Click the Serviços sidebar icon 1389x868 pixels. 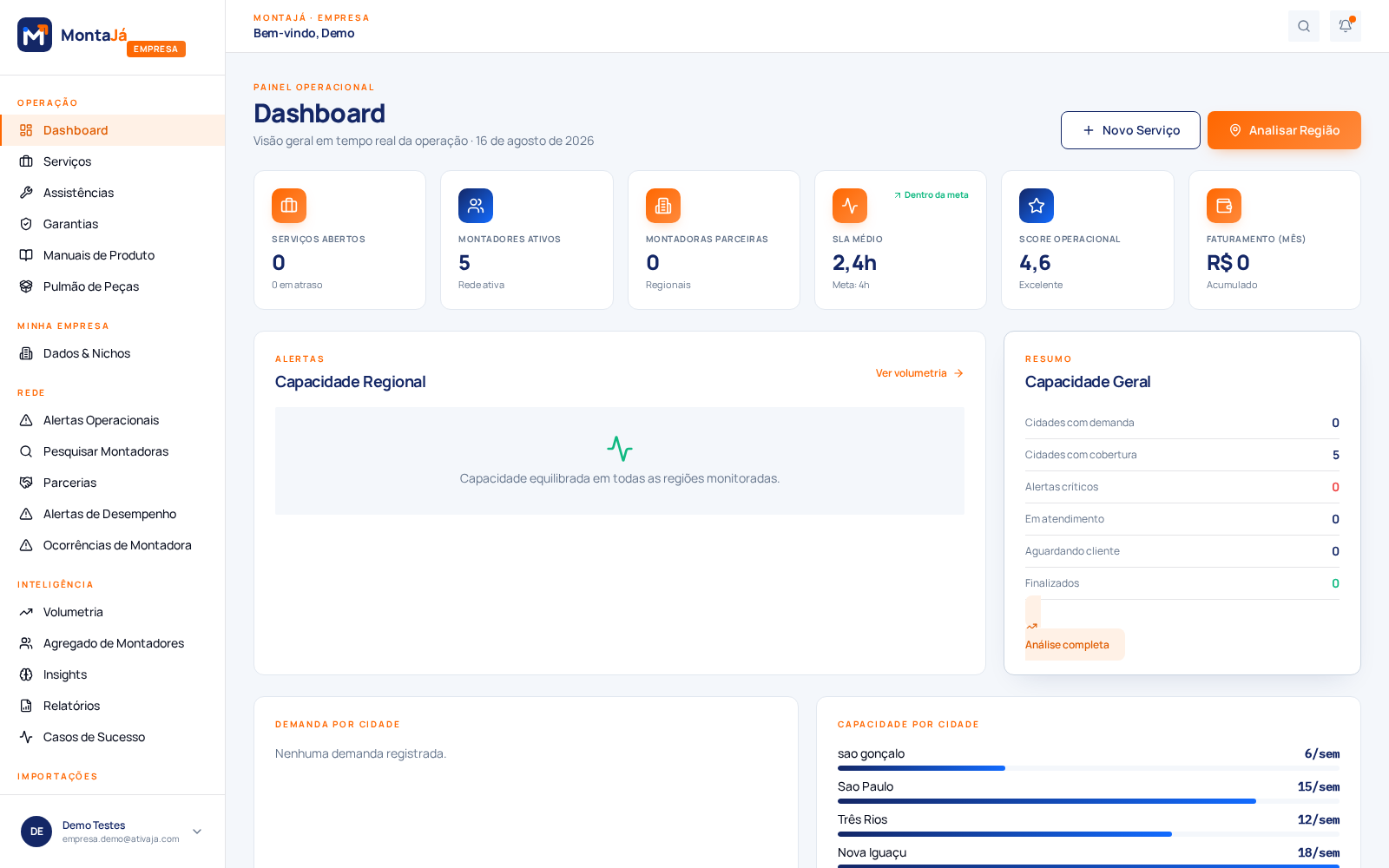coord(26,161)
